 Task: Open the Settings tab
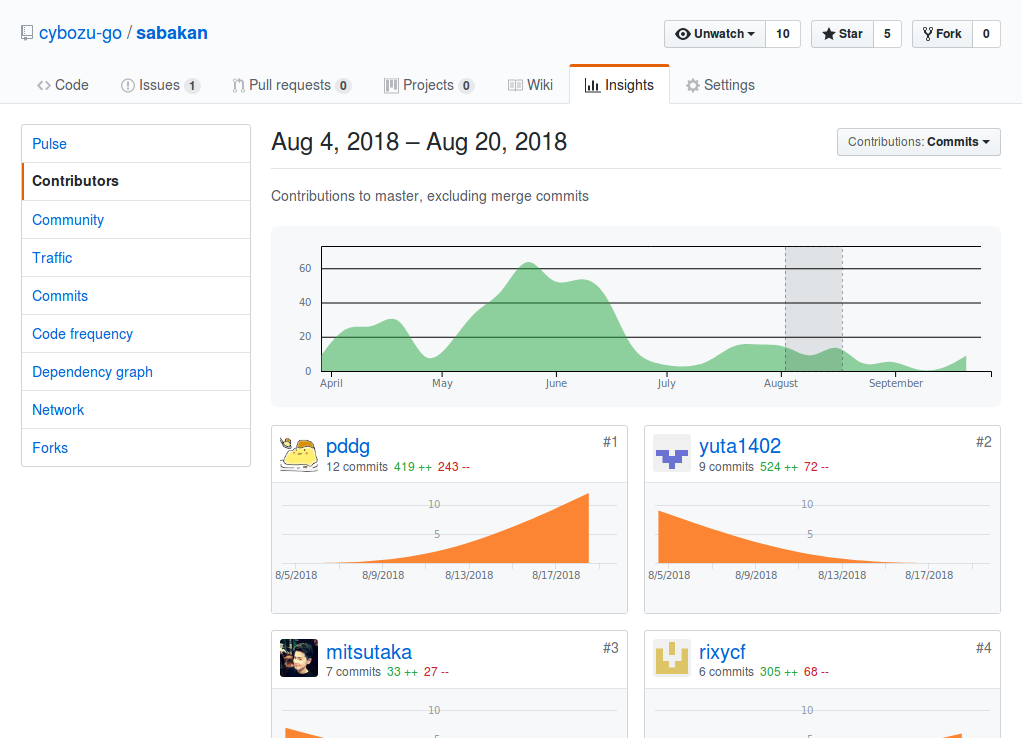(720, 85)
